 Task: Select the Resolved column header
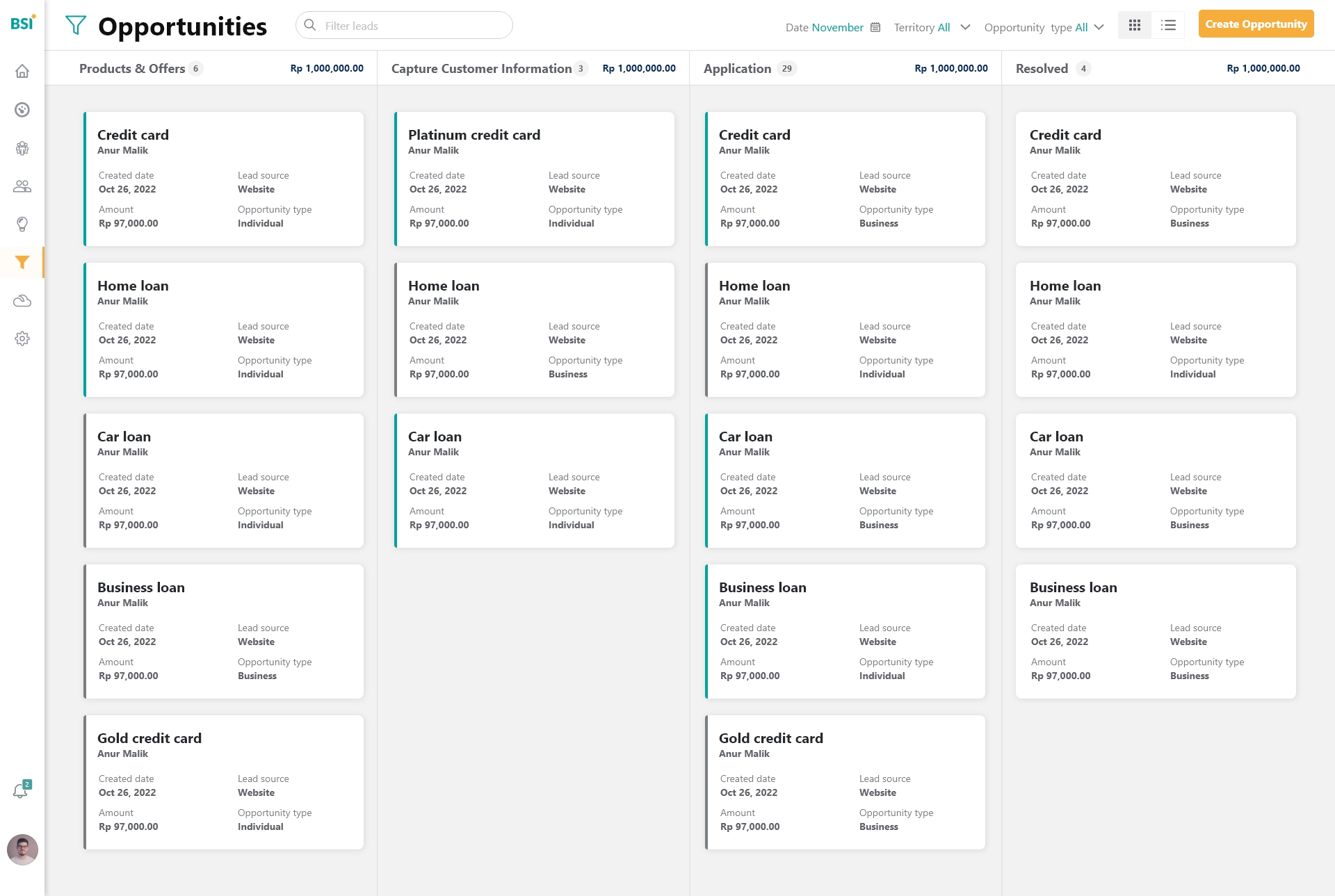(x=1042, y=69)
